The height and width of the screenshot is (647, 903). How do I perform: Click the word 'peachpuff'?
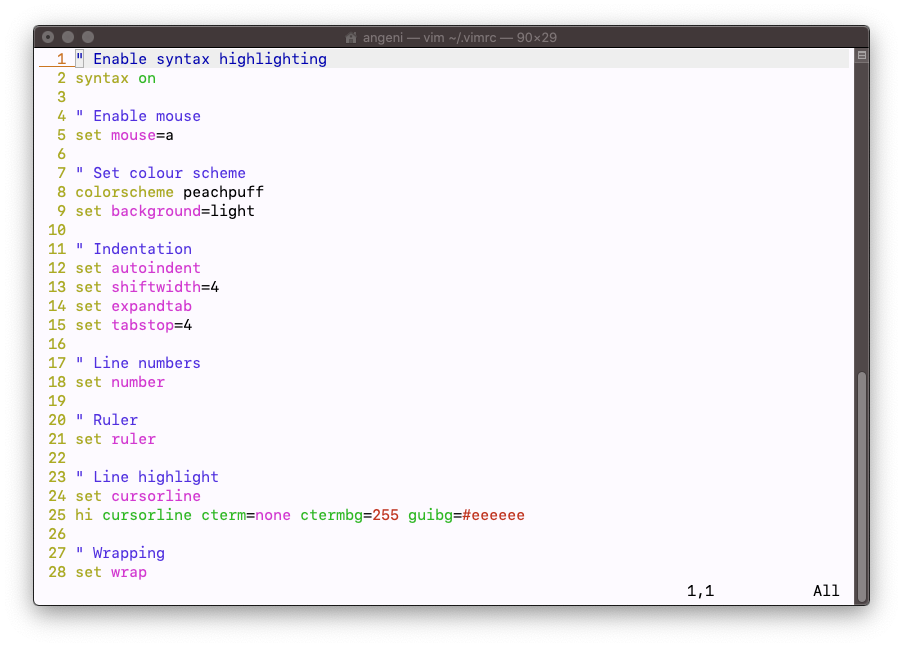tap(223, 192)
